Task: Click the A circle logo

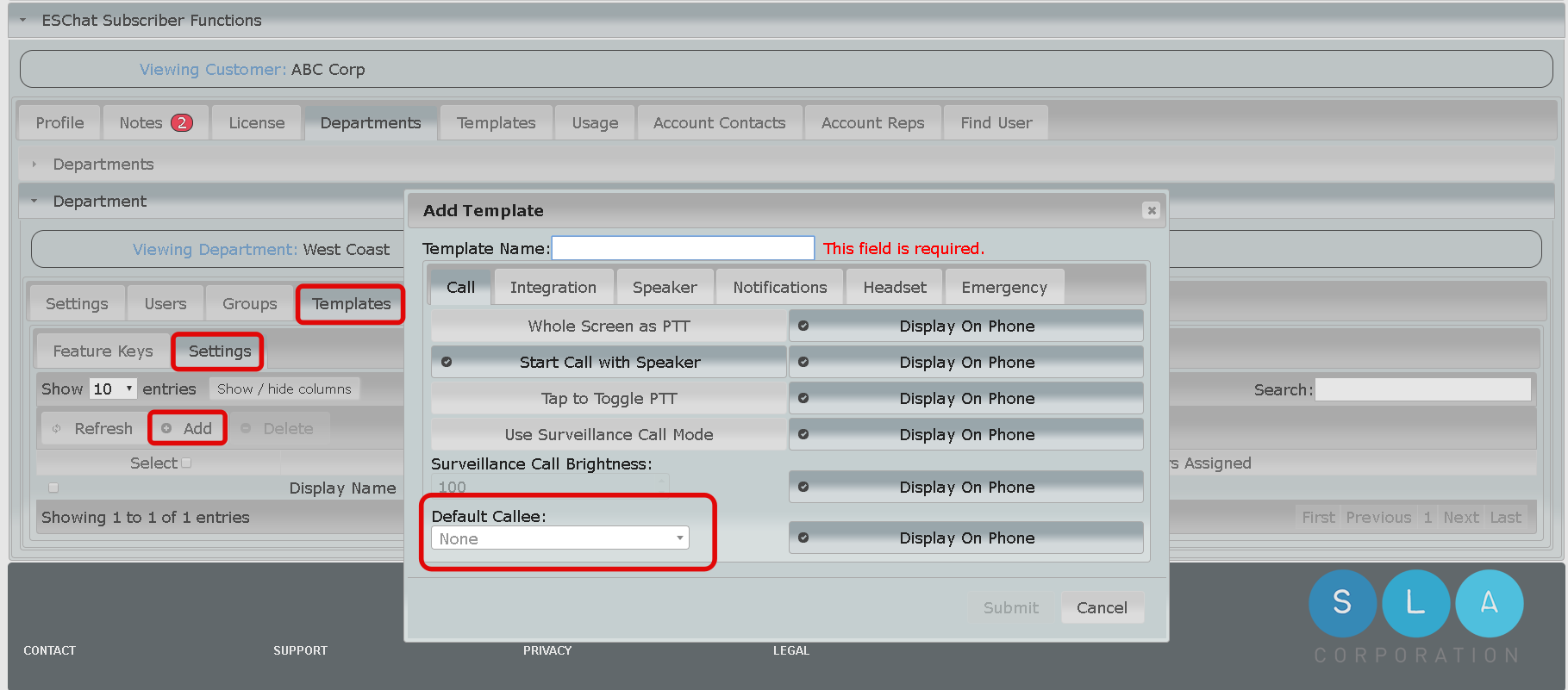Action: coord(1489,602)
